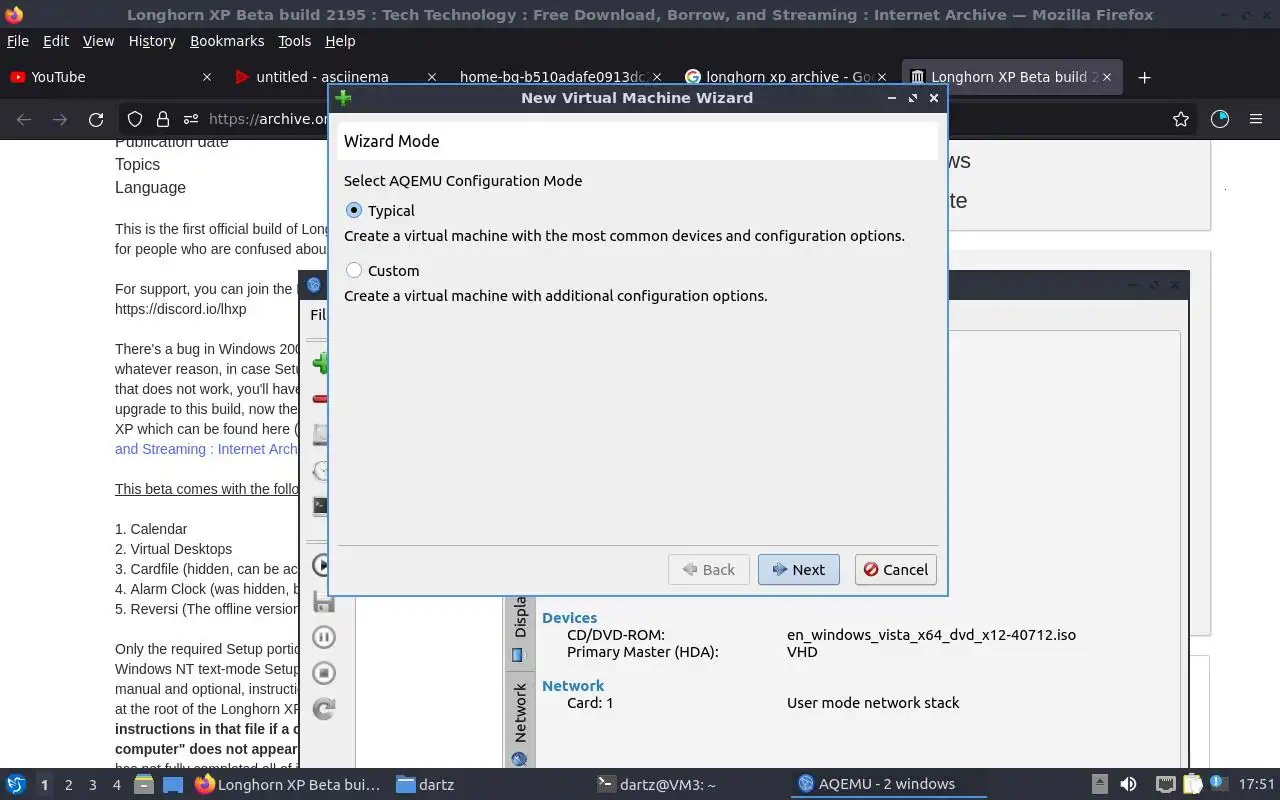Click the Save VM floppy icon in AQEMU
The width and height of the screenshot is (1280, 800).
coord(323,601)
